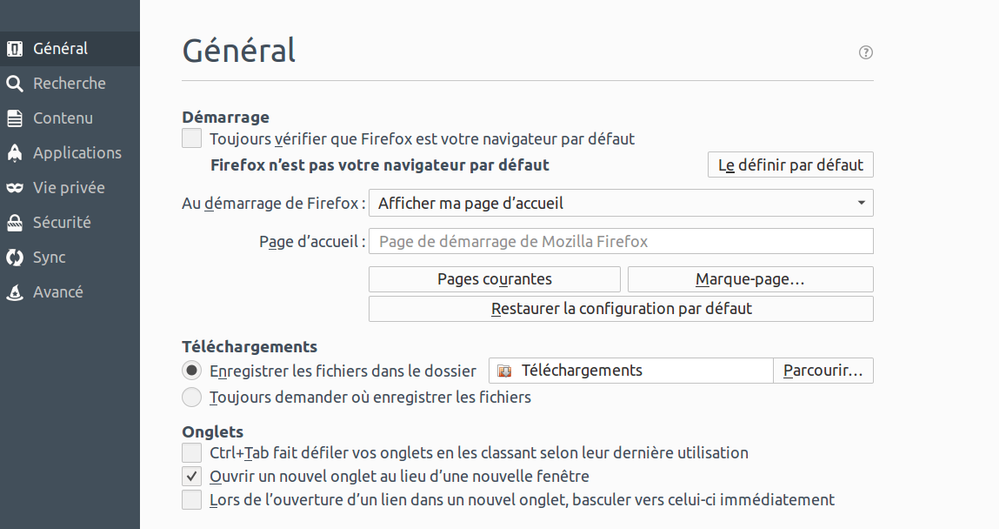999x529 pixels.
Task: Click the Sync arrows icon
Action: point(15,258)
